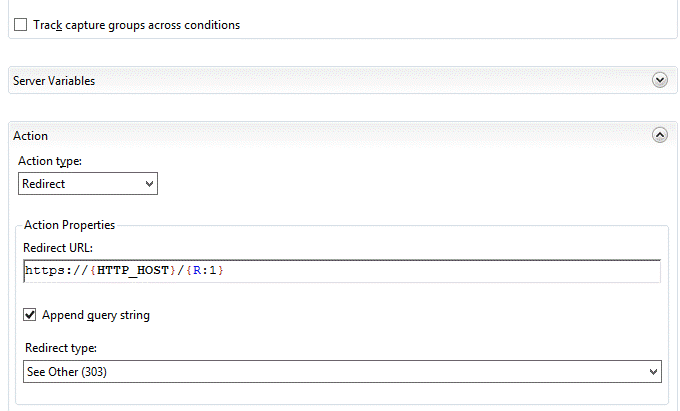The image size is (680, 411).
Task: Uncheck the Append query string checkbox
Action: click(30, 315)
